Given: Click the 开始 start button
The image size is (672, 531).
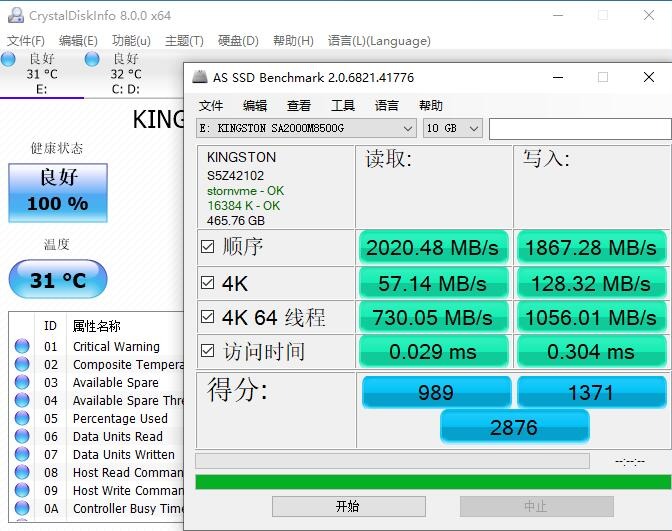Looking at the screenshot, I should pyautogui.click(x=349, y=507).
